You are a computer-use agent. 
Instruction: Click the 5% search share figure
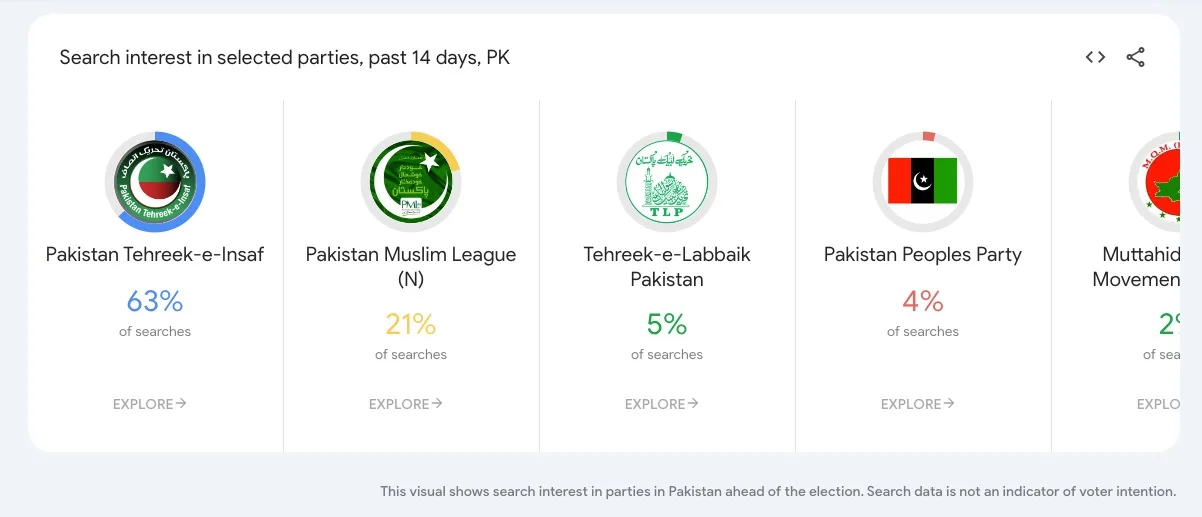click(x=667, y=325)
